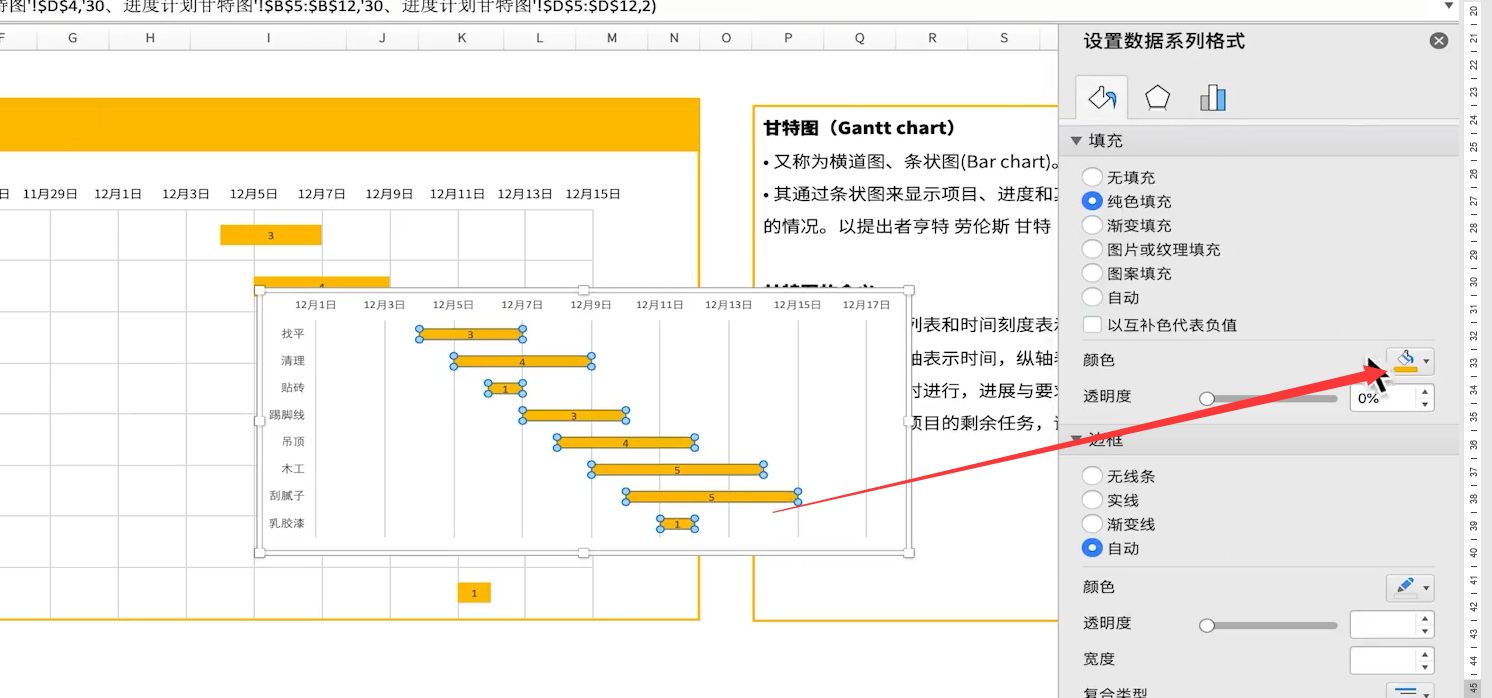Select the 木工 bar in the chart

[677, 469]
